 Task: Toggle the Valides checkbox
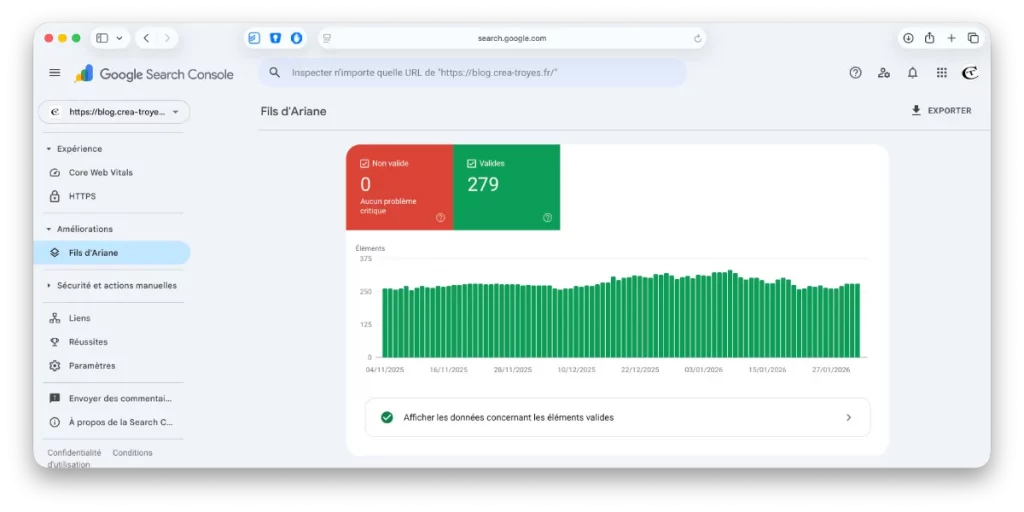pyautogui.click(x=472, y=163)
